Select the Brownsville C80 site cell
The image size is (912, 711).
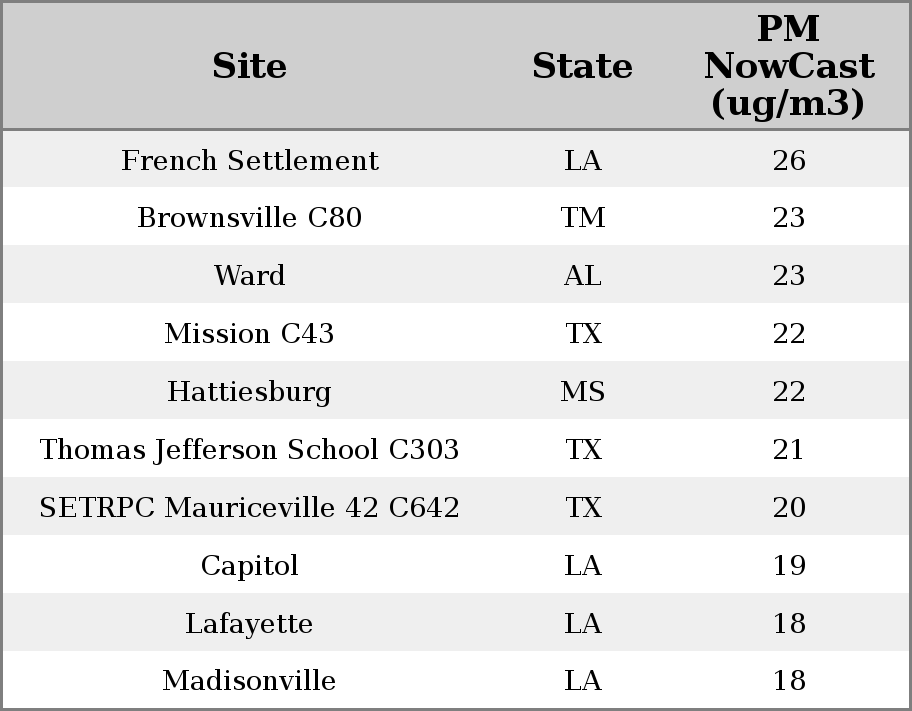[249, 218]
